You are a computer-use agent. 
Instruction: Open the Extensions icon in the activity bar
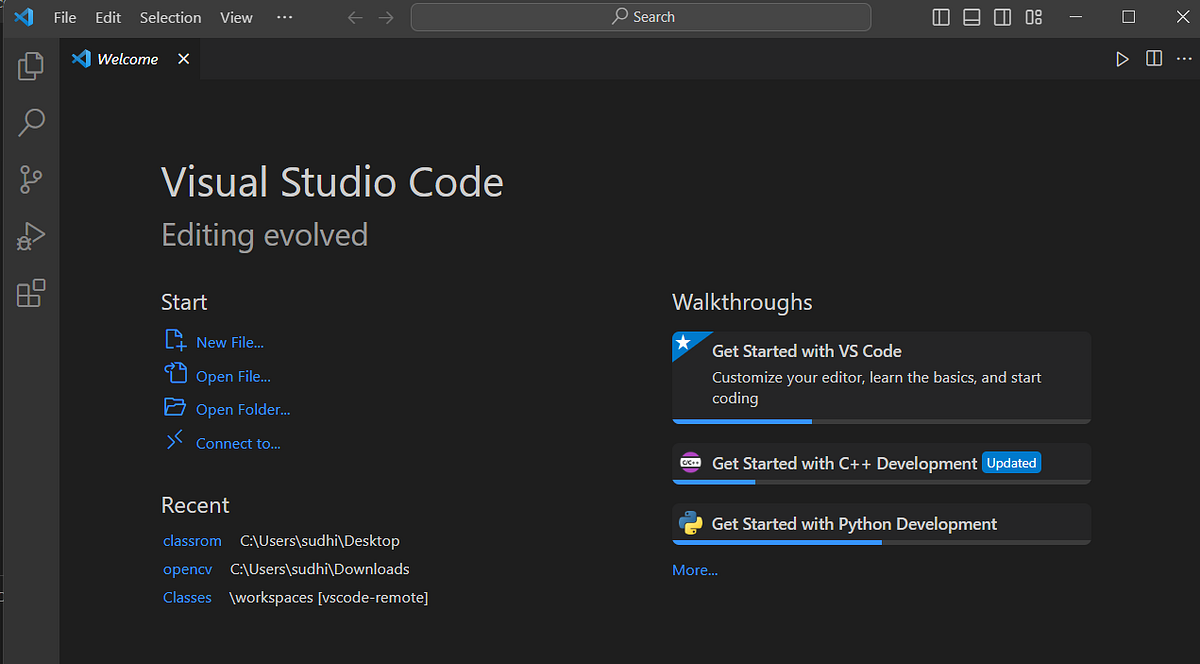pyautogui.click(x=30, y=293)
